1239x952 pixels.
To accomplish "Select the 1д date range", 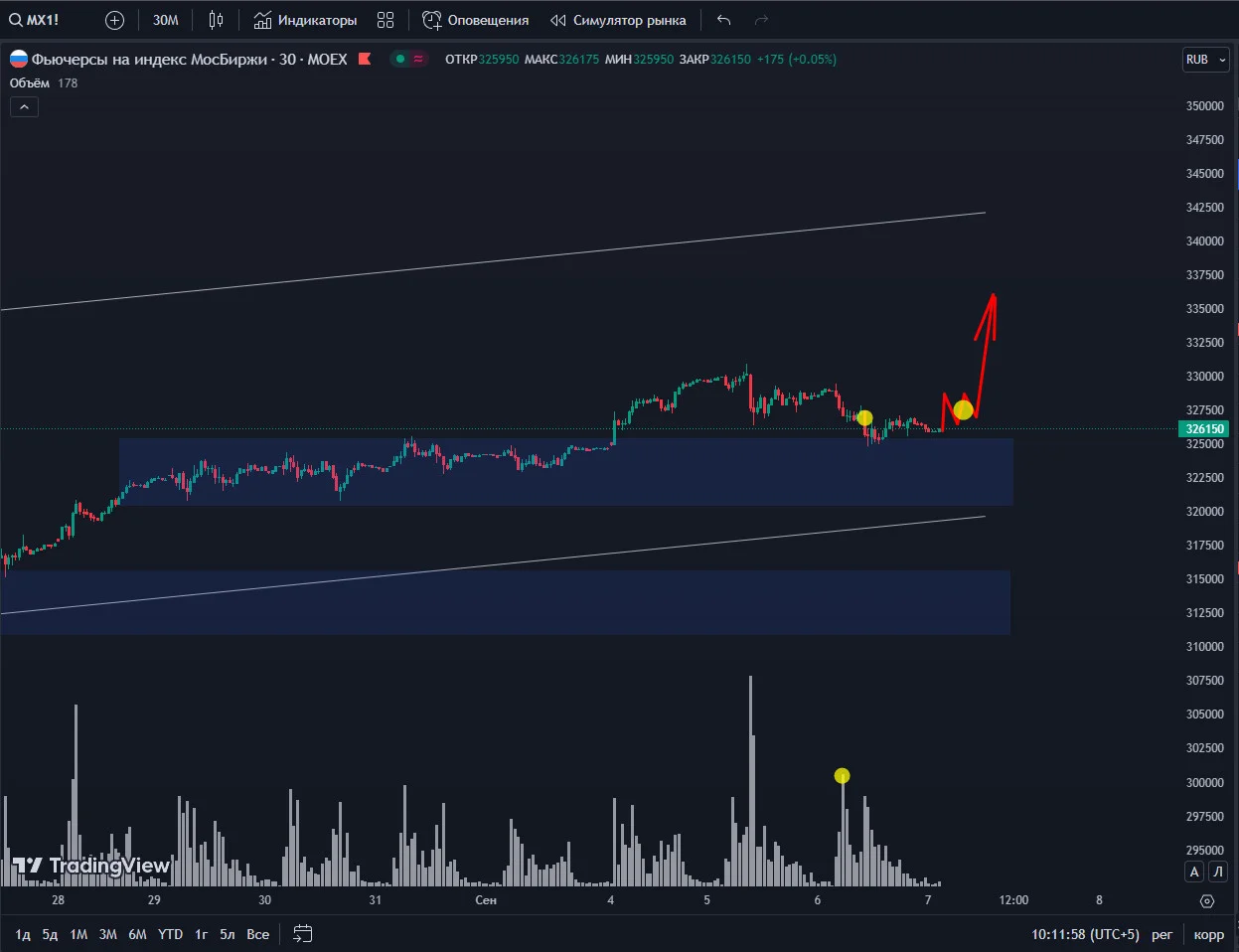I will tap(23, 934).
